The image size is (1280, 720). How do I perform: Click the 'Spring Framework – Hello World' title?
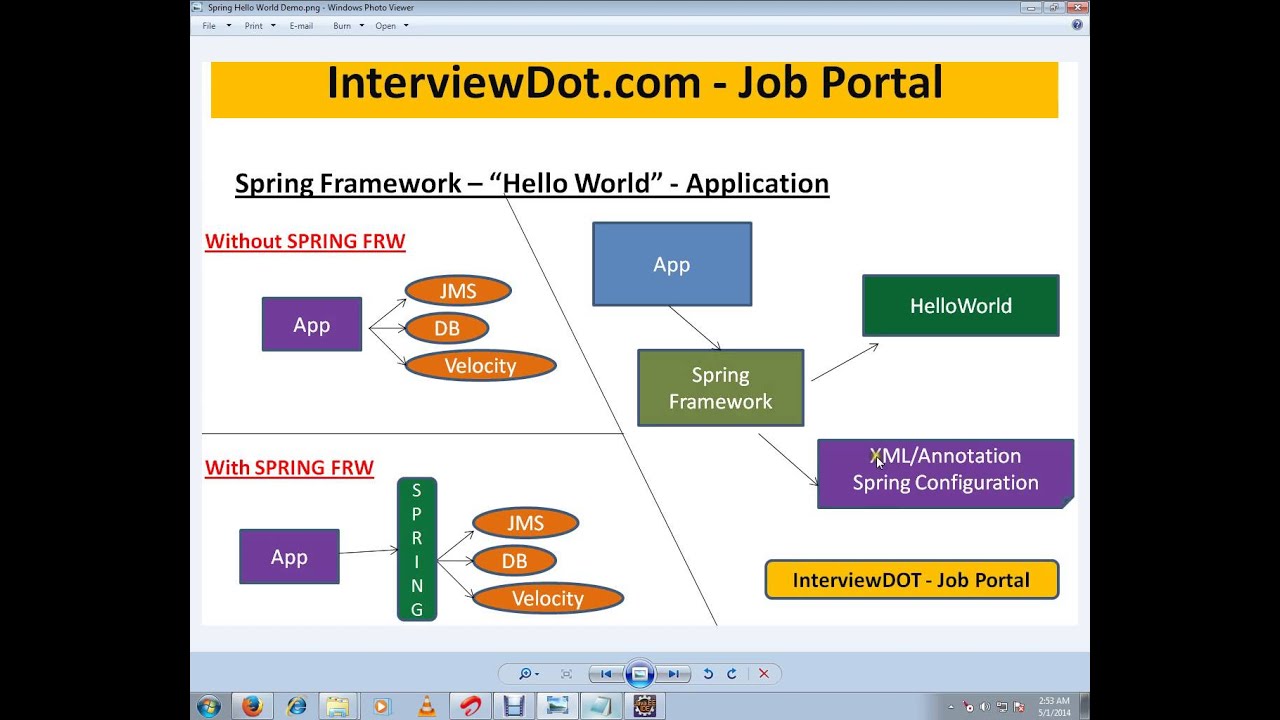[532, 183]
